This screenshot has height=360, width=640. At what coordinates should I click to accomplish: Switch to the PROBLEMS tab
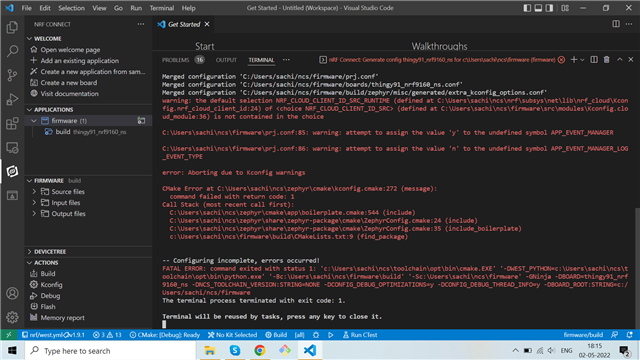click(x=176, y=60)
